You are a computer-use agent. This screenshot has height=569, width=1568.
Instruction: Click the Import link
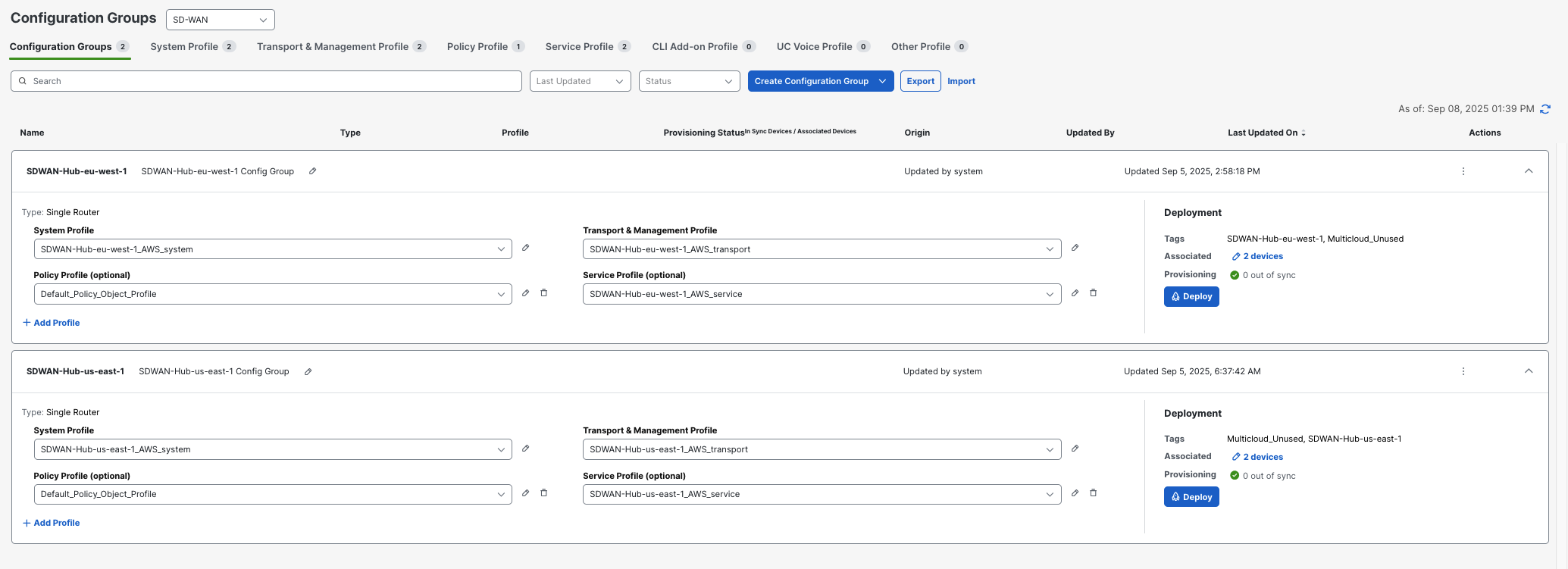coord(961,81)
